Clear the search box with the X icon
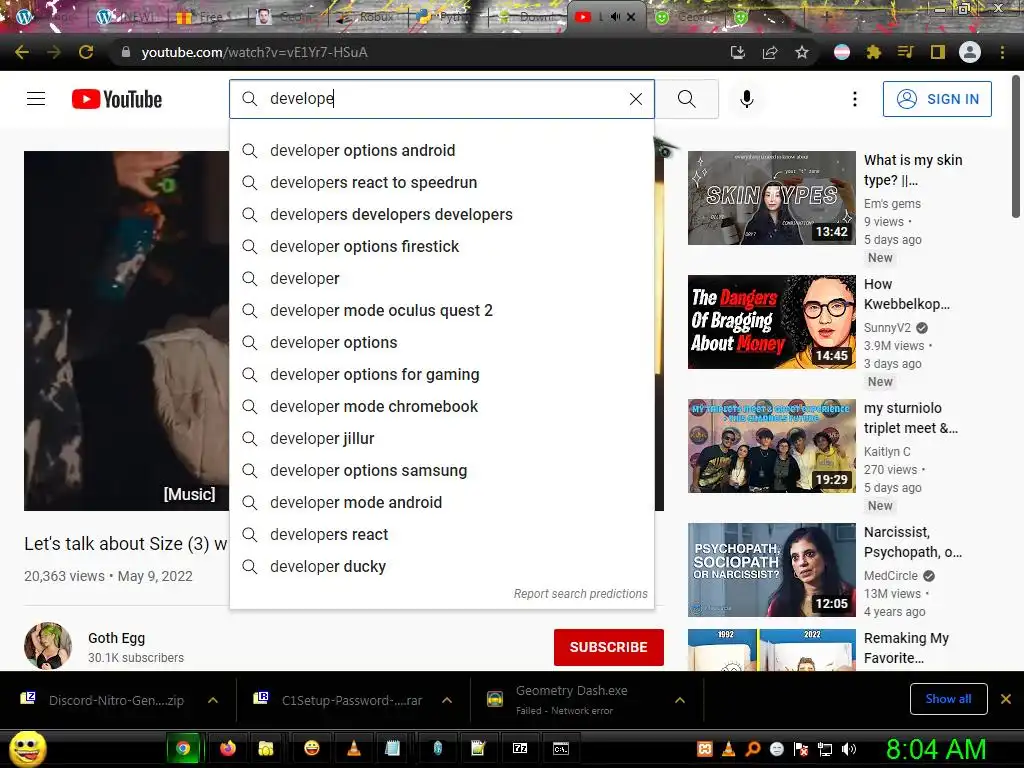This screenshot has height=768, width=1024. pos(635,99)
